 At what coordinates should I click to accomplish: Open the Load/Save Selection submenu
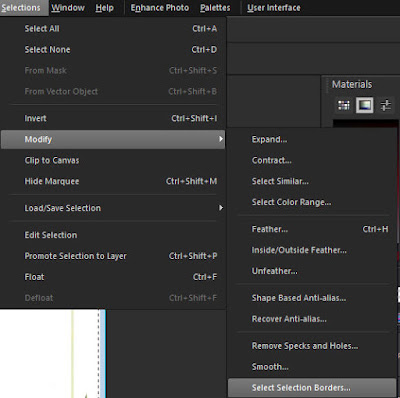tap(113, 208)
